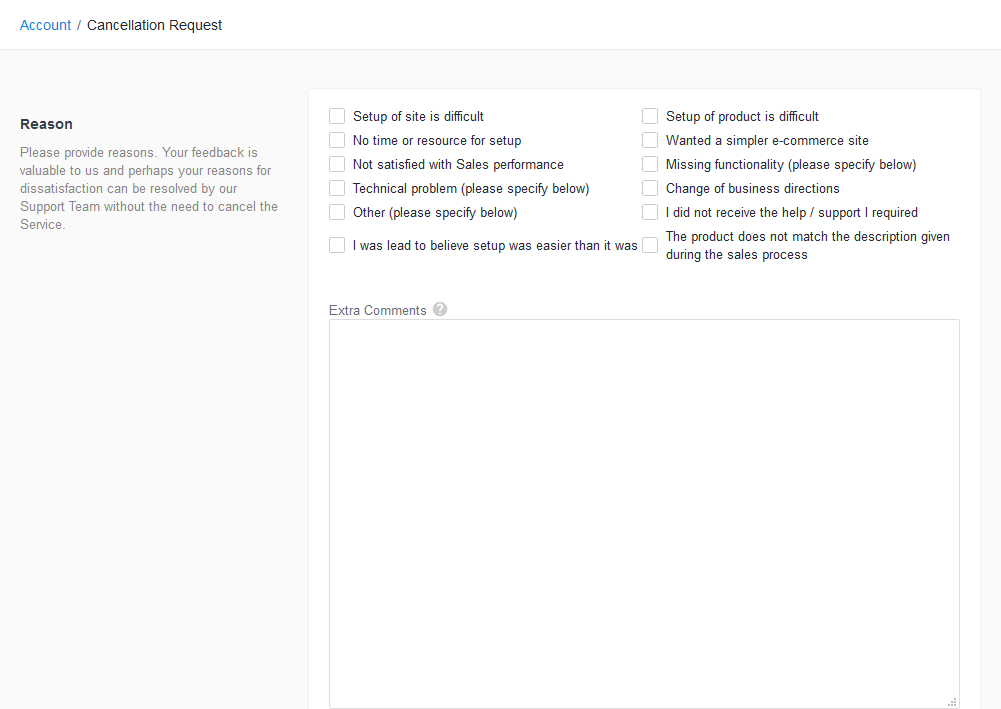Screen dimensions: 1001x709
Task: Enable the 'Technical problem' checkbox
Action: (x=337, y=188)
